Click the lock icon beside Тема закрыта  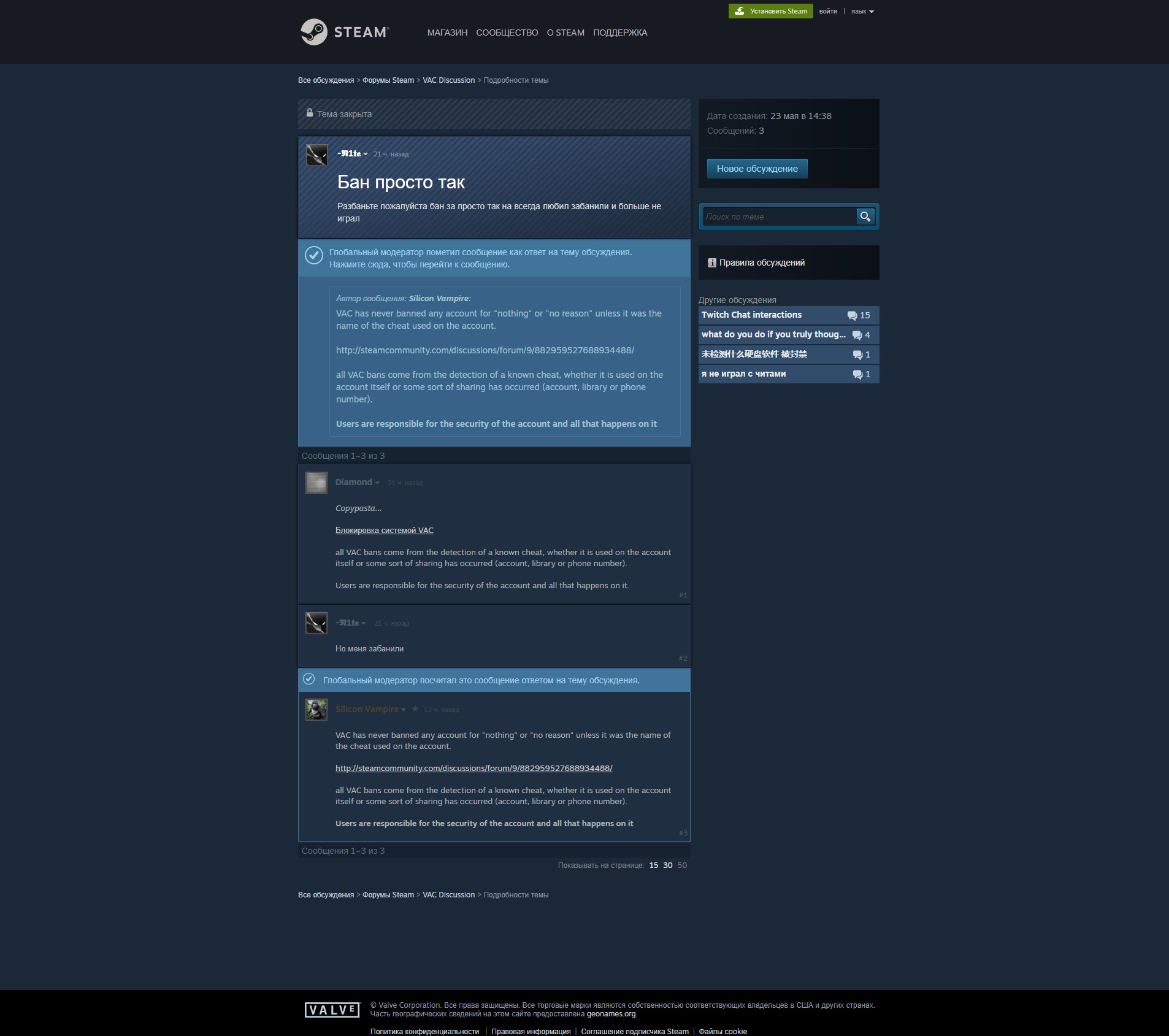tap(310, 113)
